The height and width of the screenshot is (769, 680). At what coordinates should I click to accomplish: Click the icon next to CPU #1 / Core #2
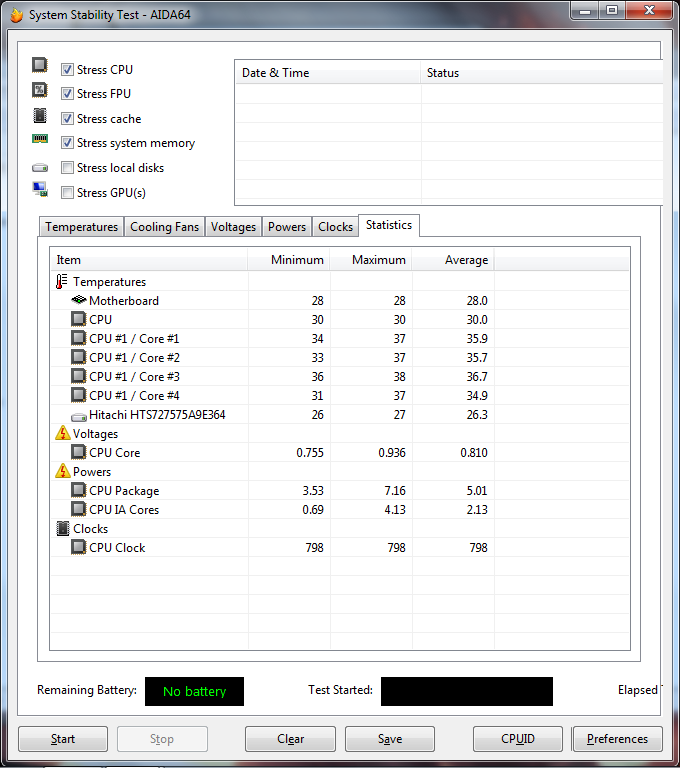[78, 358]
